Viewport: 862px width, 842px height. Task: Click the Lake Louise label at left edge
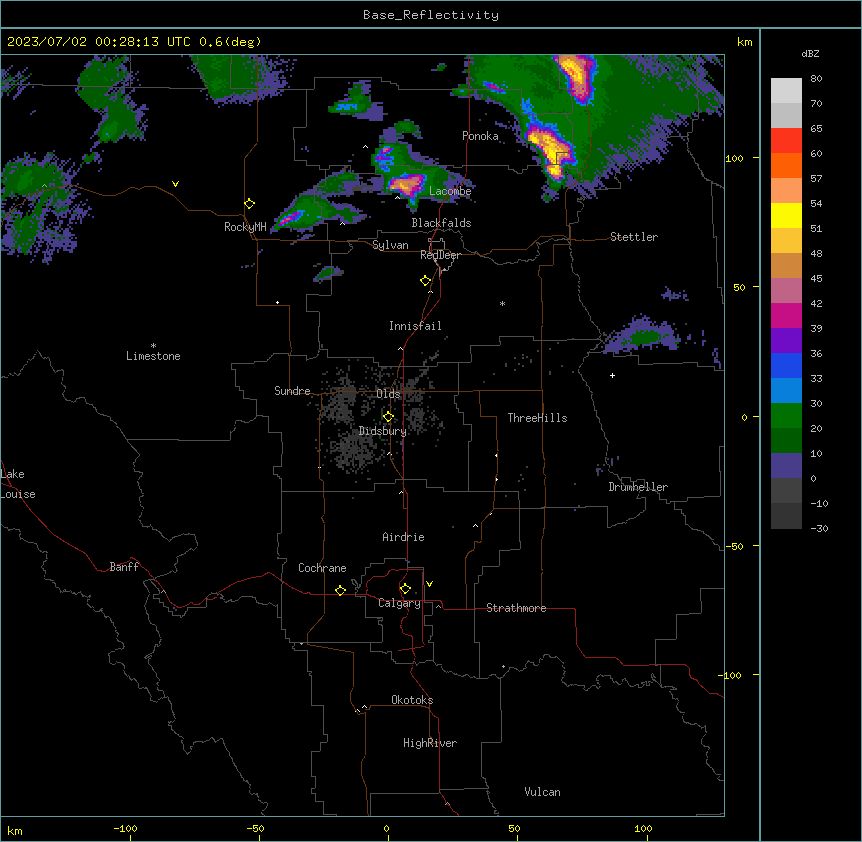pos(18,484)
